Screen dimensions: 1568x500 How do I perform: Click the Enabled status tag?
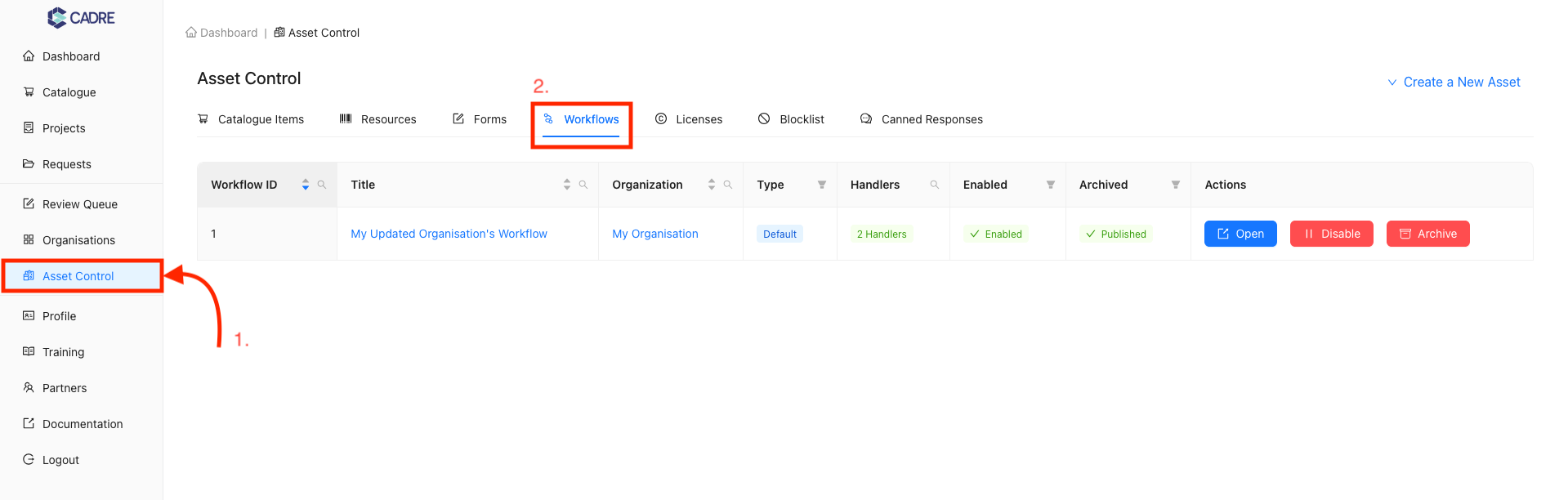pos(995,234)
